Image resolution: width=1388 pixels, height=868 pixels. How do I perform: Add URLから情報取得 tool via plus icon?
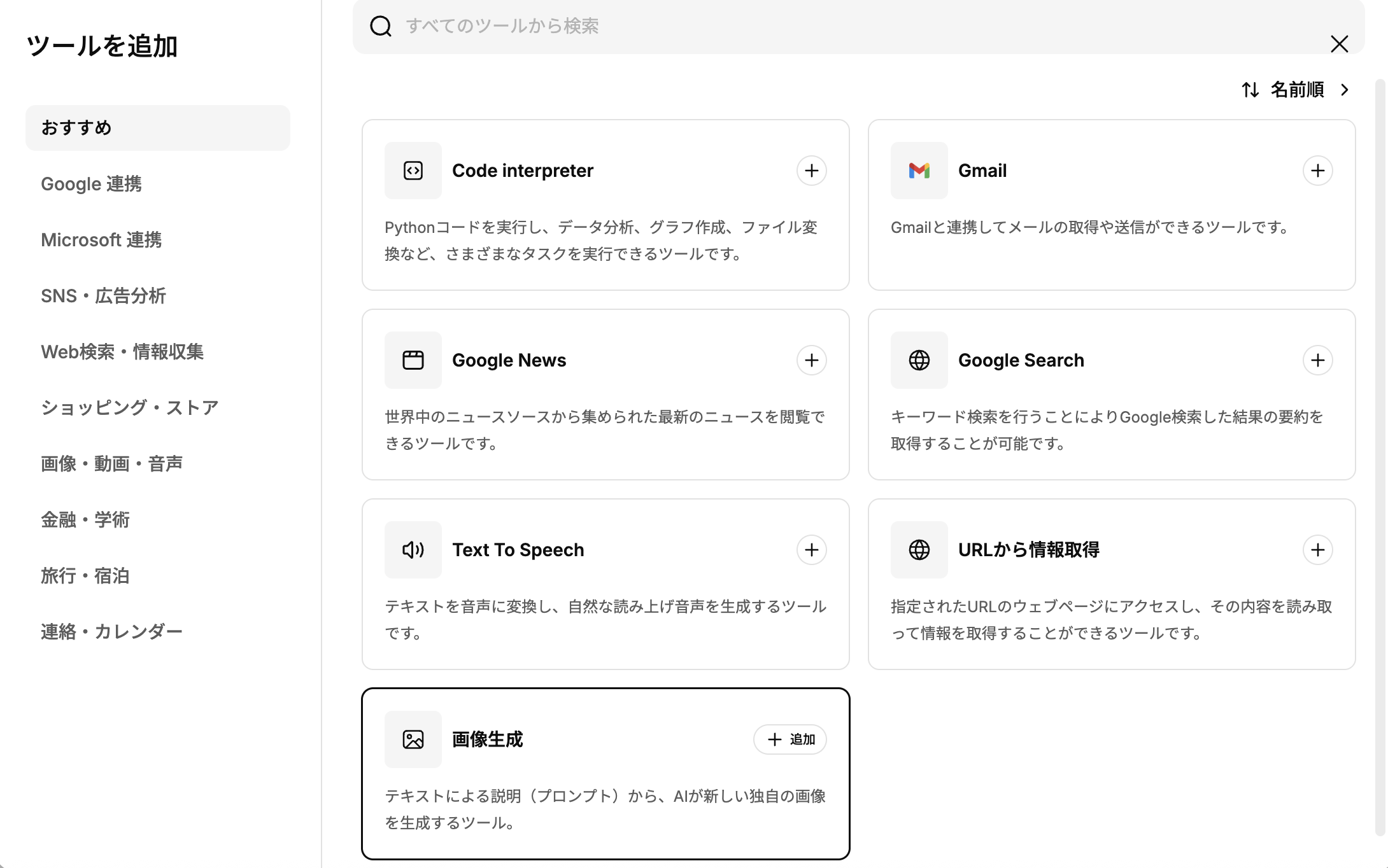click(x=1317, y=550)
